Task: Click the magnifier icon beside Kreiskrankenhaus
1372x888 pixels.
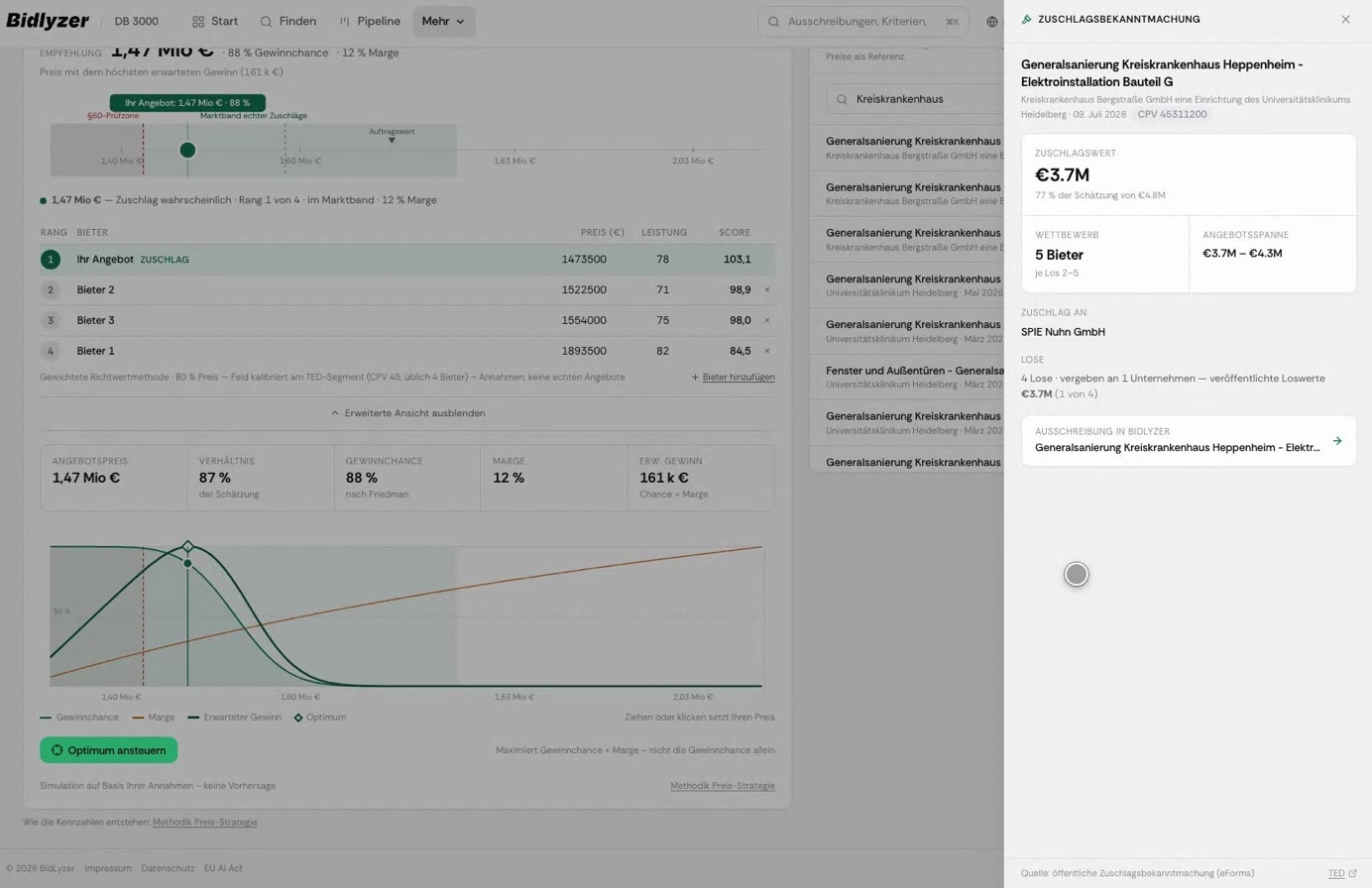Action: click(842, 99)
